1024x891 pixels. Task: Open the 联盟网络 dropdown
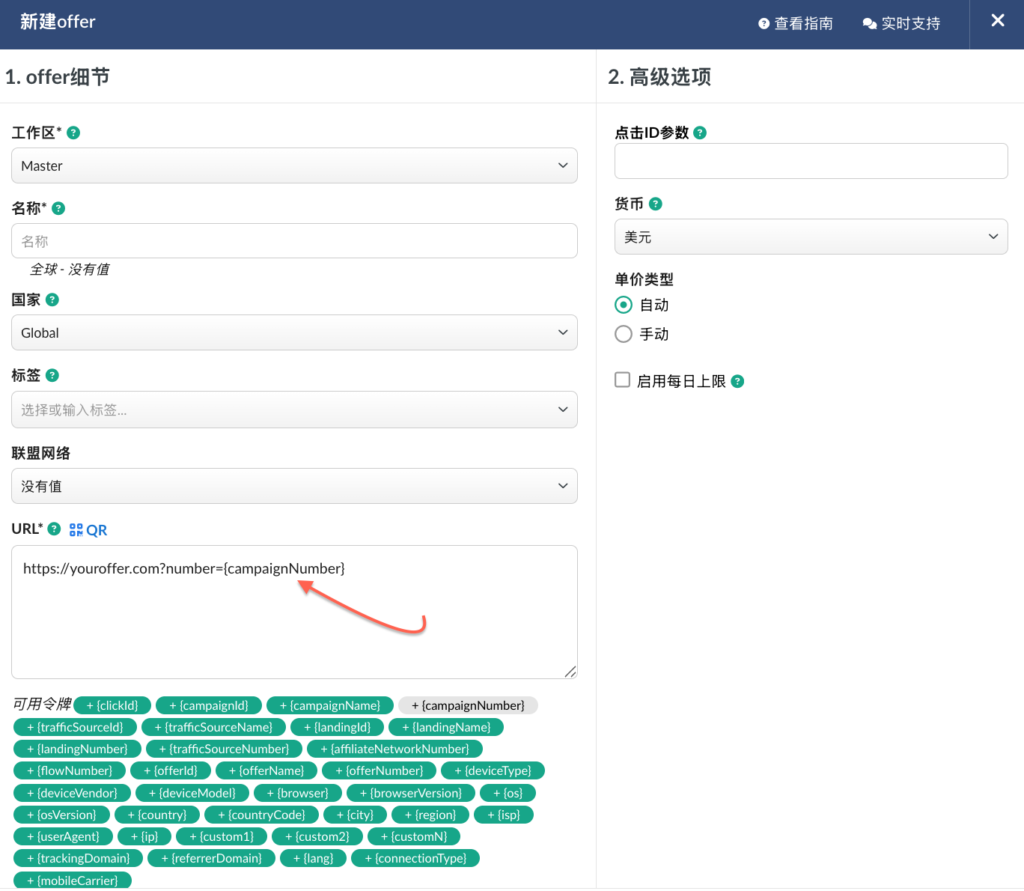(294, 487)
